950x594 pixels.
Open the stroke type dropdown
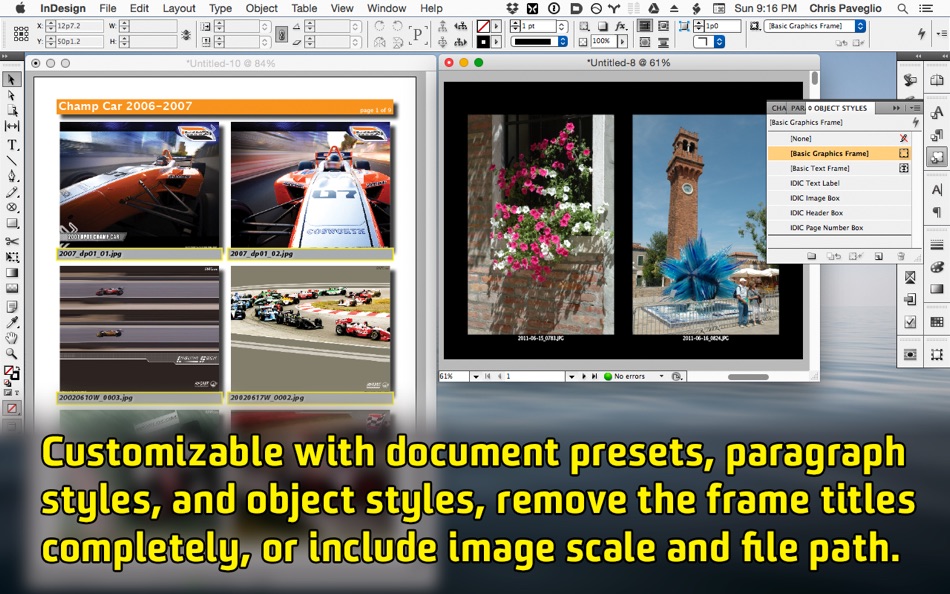562,42
